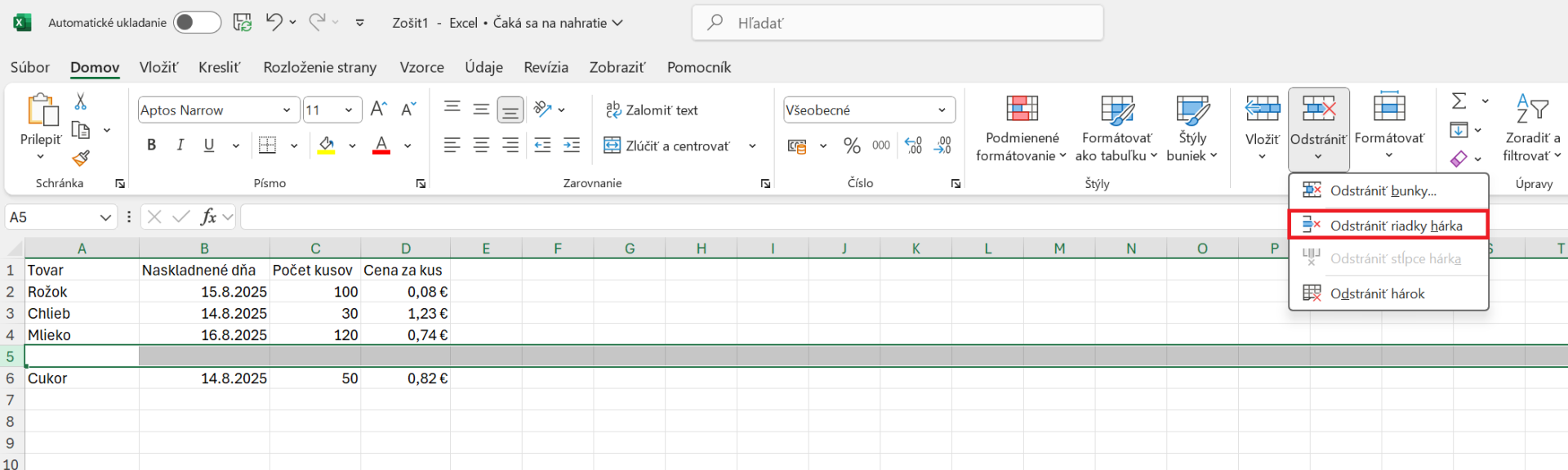The height and width of the screenshot is (470, 1568).
Task: Click the Formátovať cells button
Action: click(1389, 127)
